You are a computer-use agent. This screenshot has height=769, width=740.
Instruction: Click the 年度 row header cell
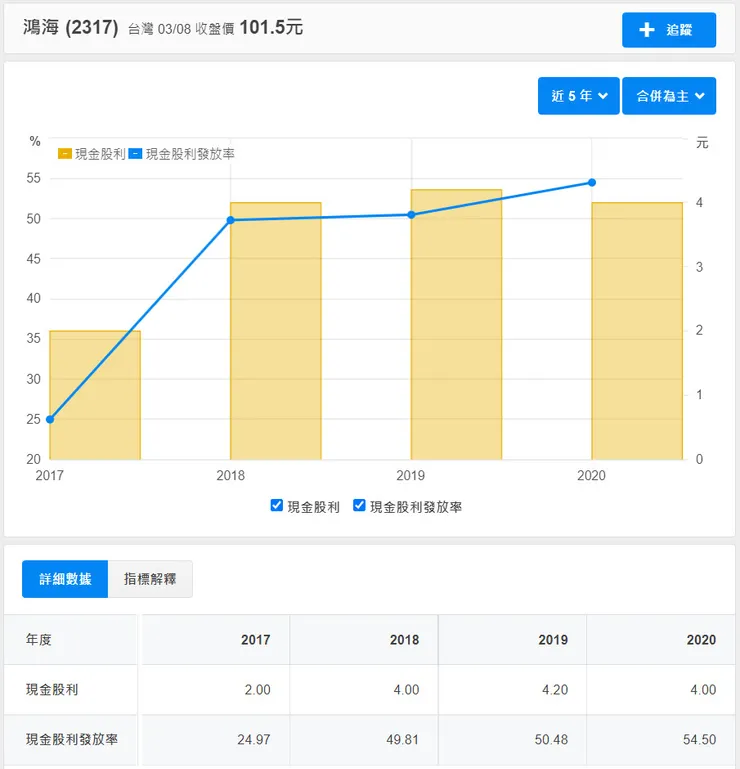pos(71,640)
